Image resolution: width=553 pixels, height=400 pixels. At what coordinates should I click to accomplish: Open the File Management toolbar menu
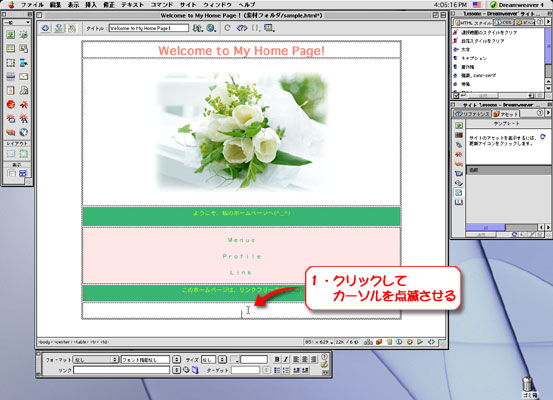198,28
